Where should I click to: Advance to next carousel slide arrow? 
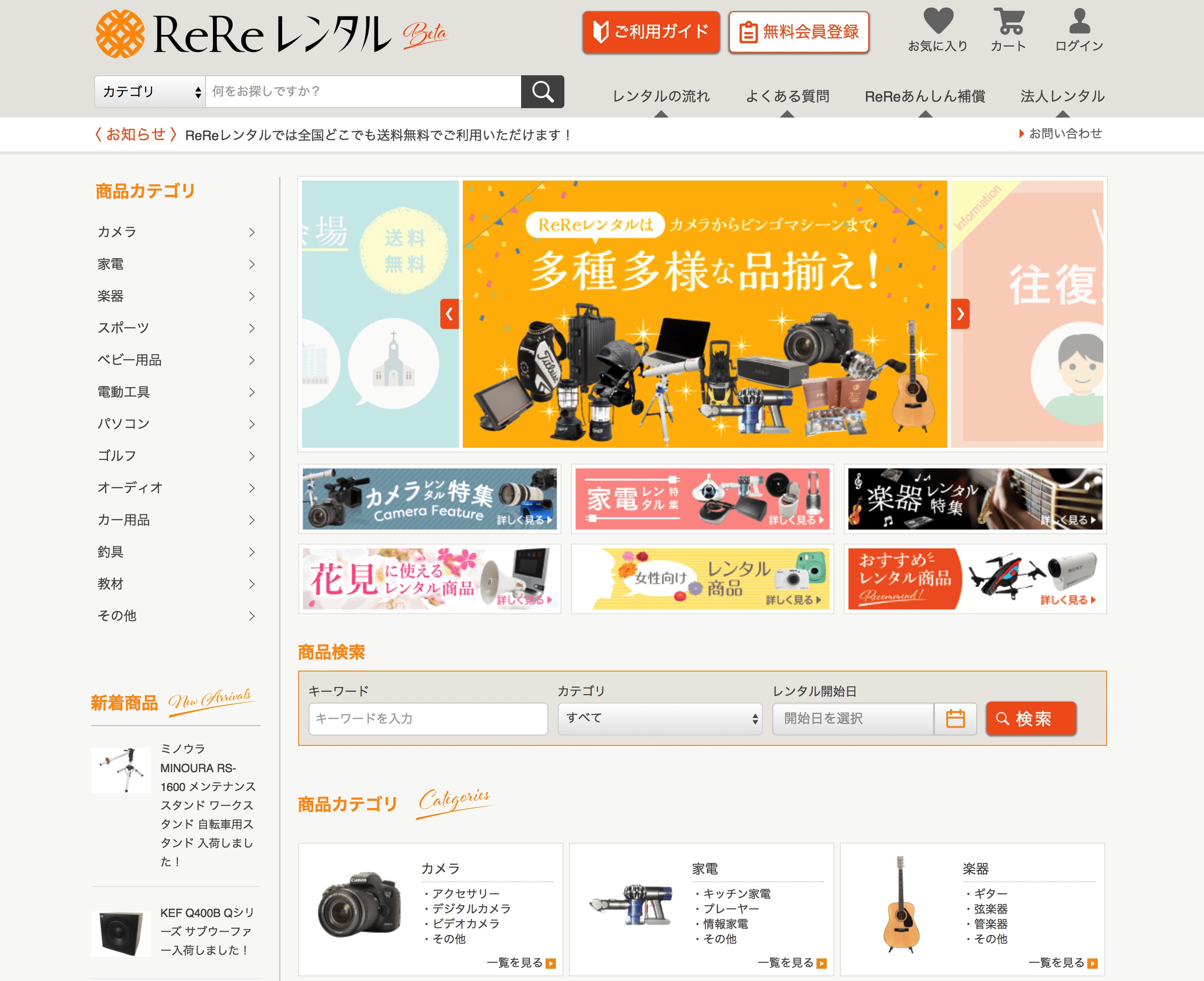coord(960,314)
